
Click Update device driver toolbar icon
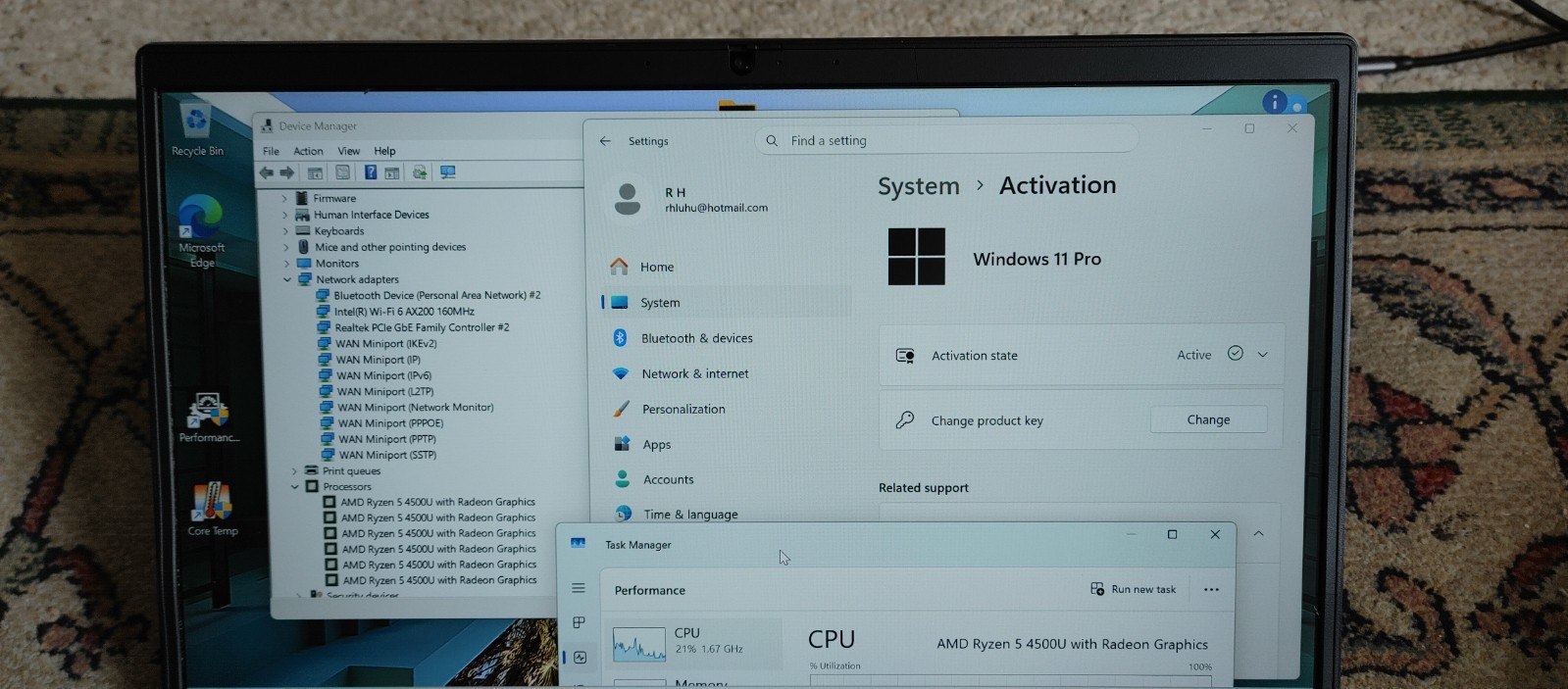coord(420,172)
